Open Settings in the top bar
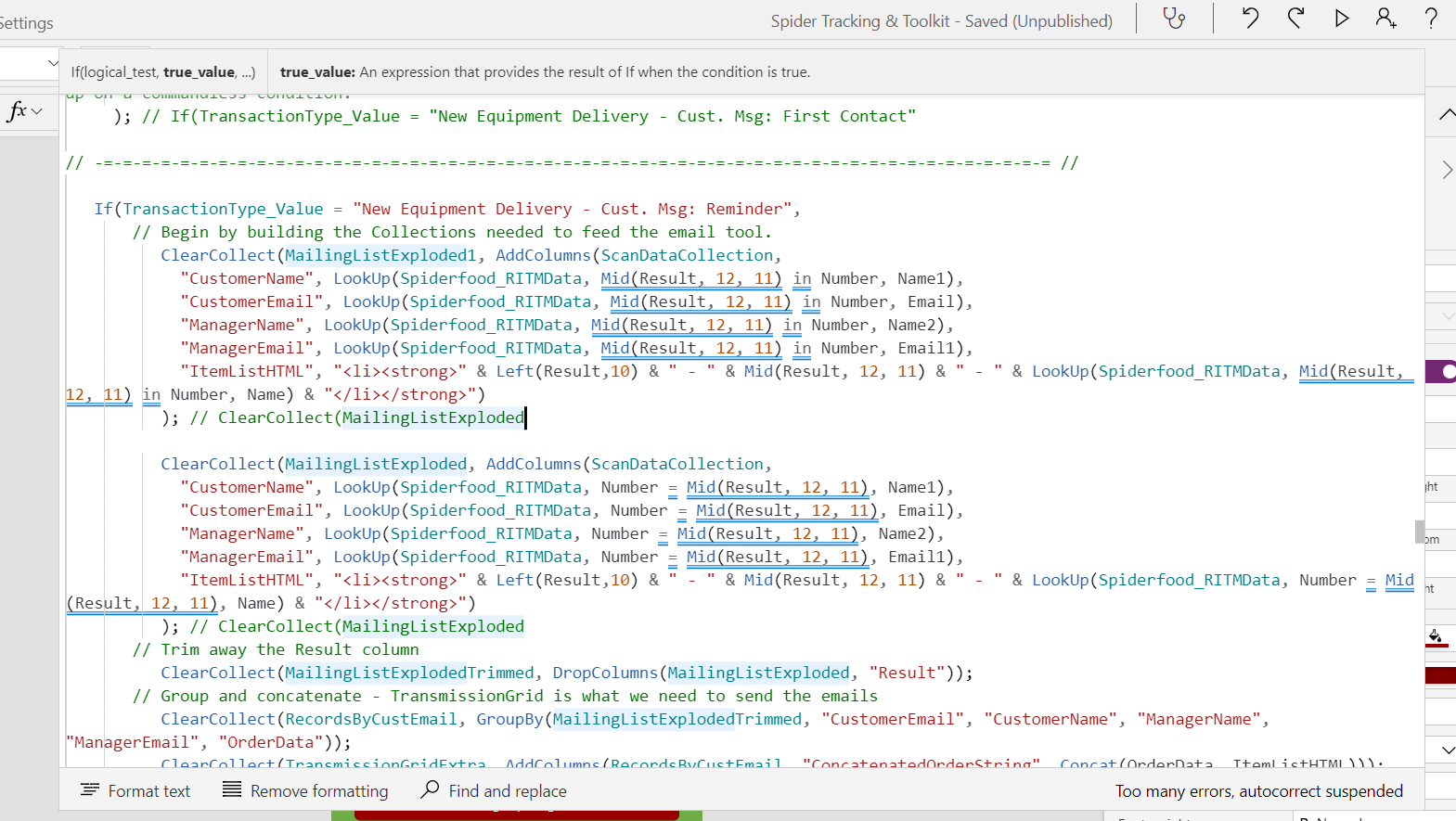The image size is (1456, 821). click(26, 22)
